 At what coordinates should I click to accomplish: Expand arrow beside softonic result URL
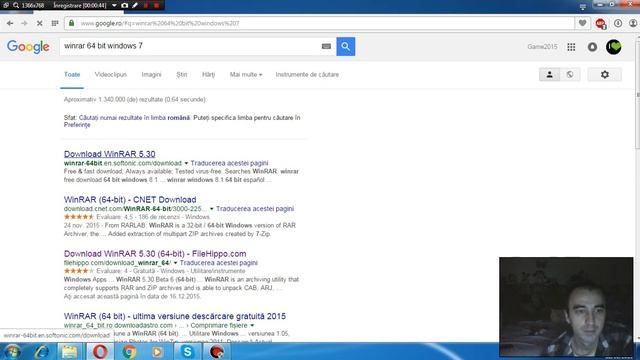coord(186,163)
